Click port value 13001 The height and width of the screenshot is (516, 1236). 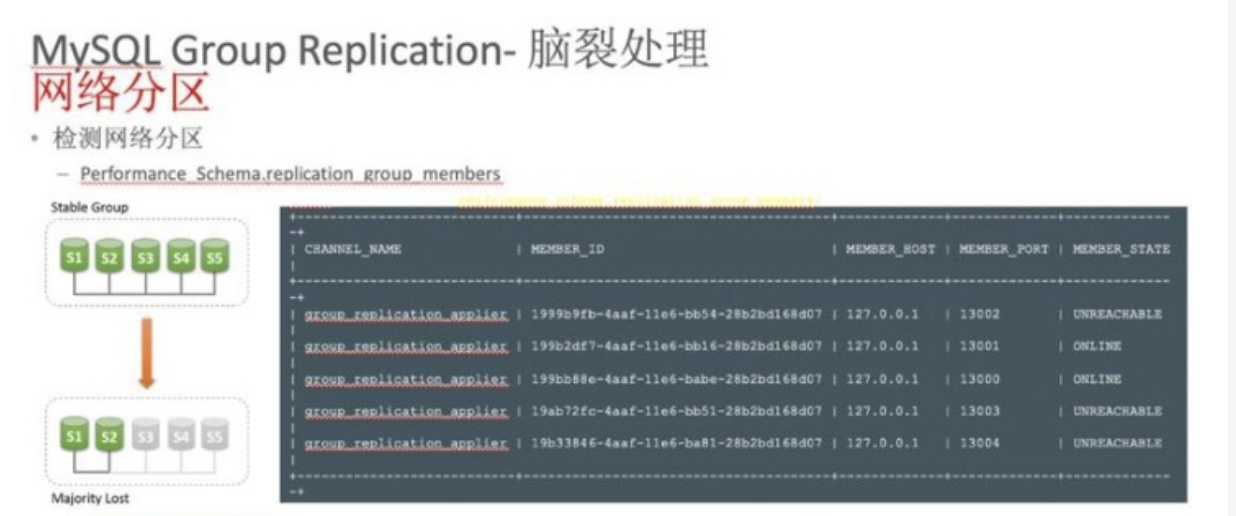(979, 346)
